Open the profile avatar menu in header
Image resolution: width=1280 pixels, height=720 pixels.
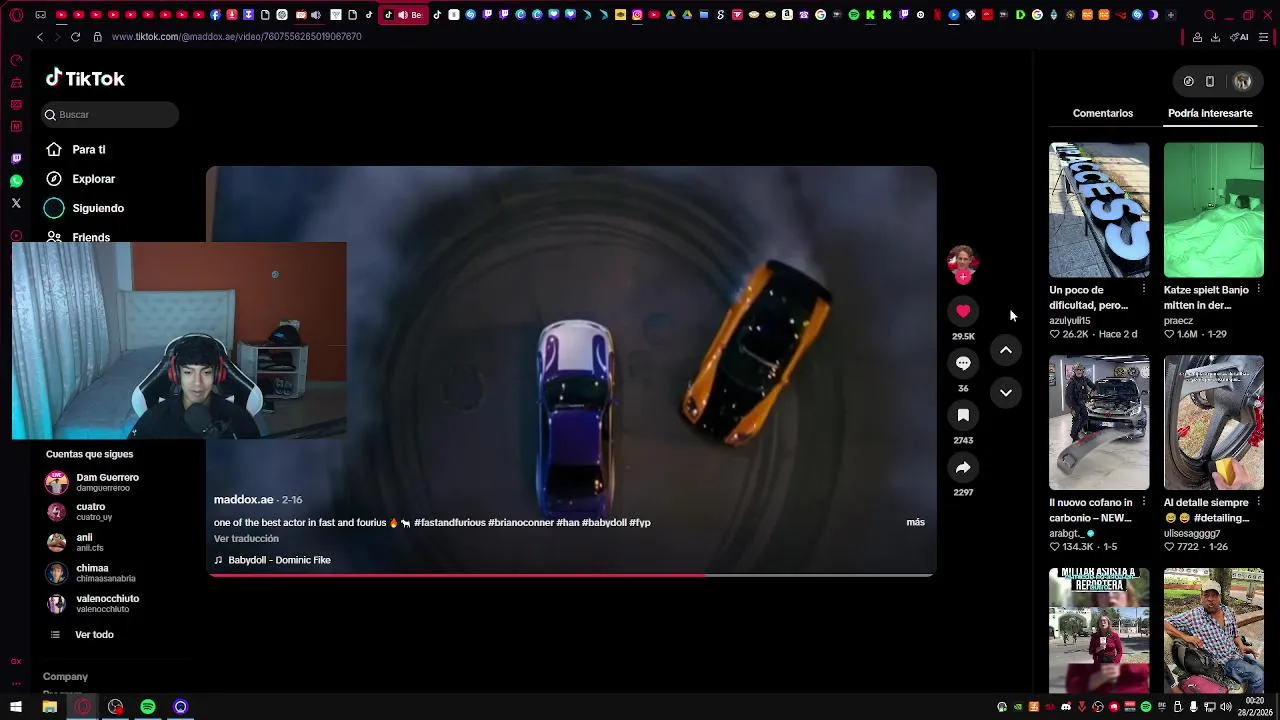(x=1242, y=82)
